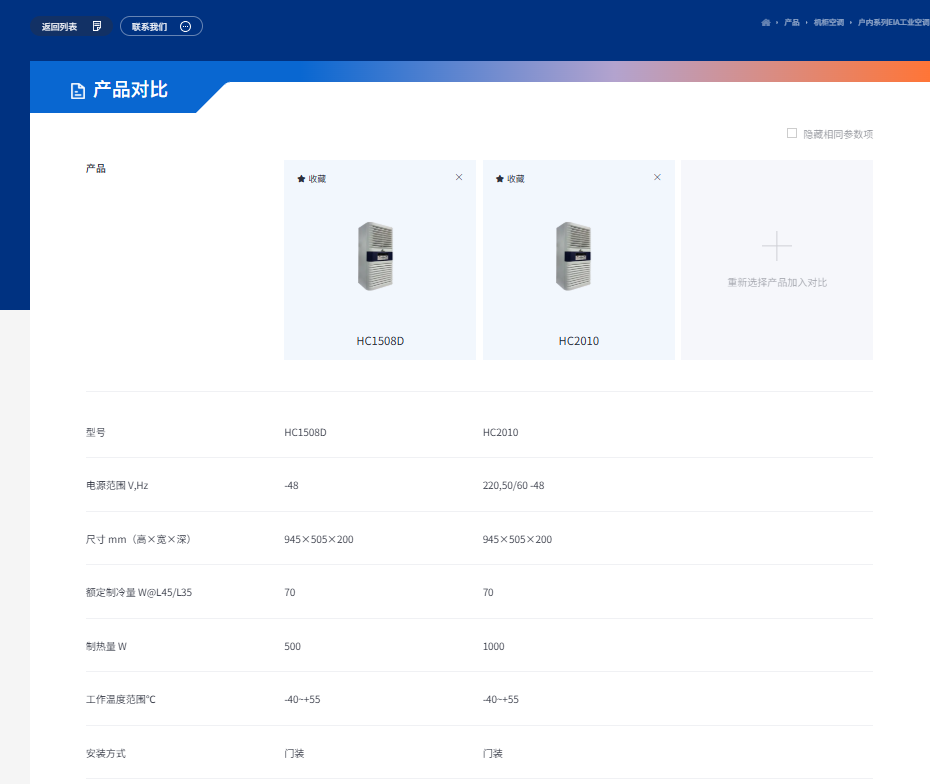Viewport: 930px width, 784px height.
Task: Click the document icon beside 产品对比 heading
Action: (77, 89)
